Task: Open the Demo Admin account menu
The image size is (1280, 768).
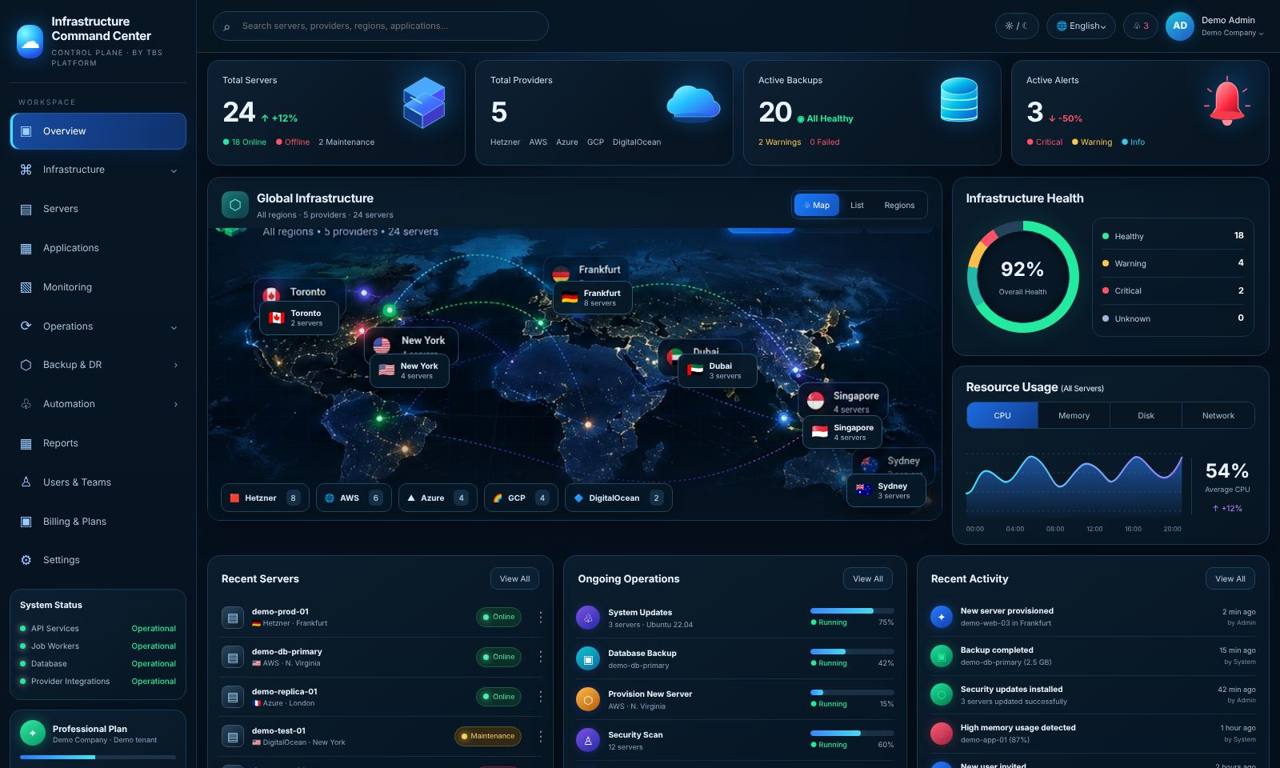Action: tap(1217, 26)
